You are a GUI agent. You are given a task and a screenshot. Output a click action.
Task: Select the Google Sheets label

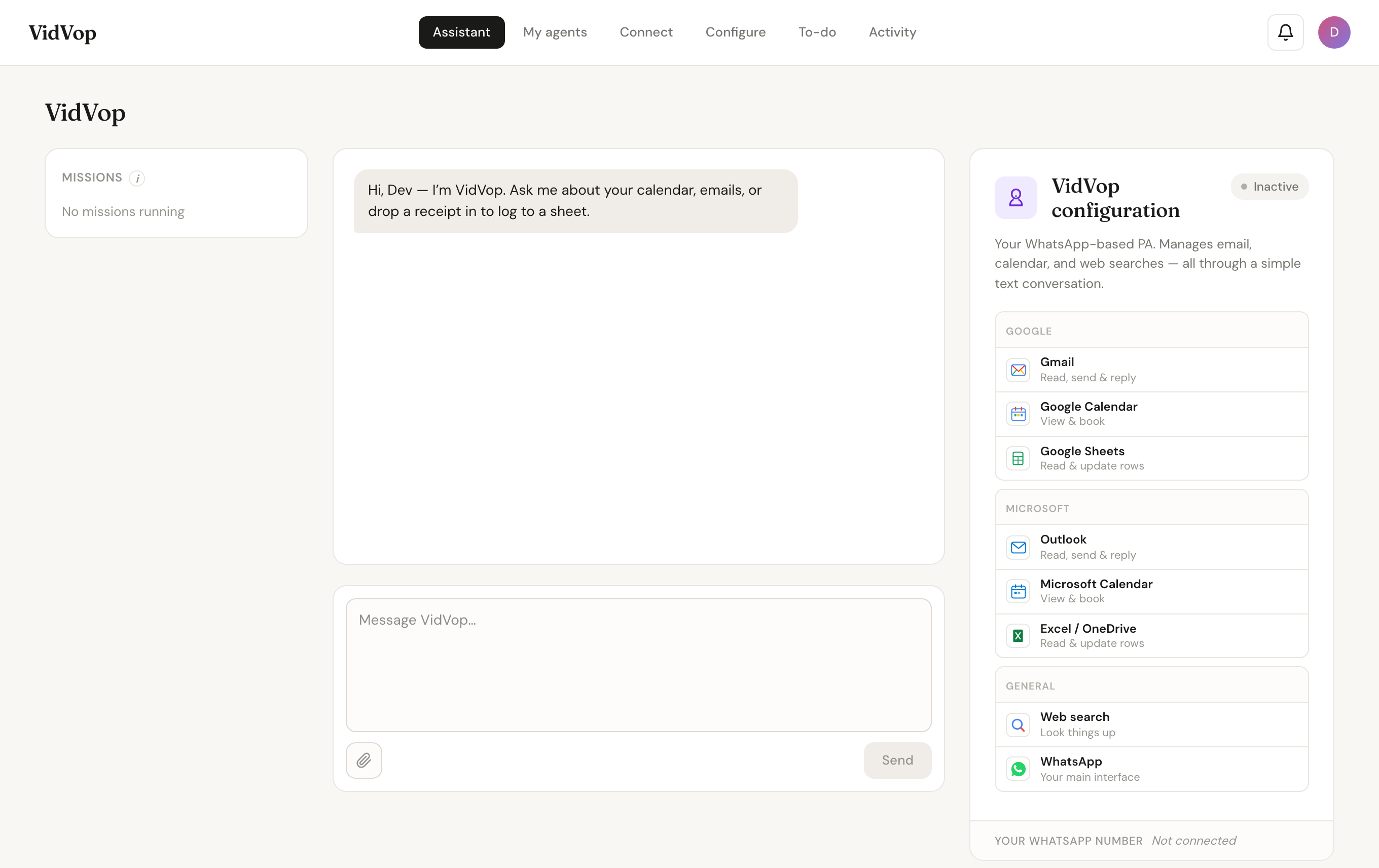click(x=1082, y=451)
